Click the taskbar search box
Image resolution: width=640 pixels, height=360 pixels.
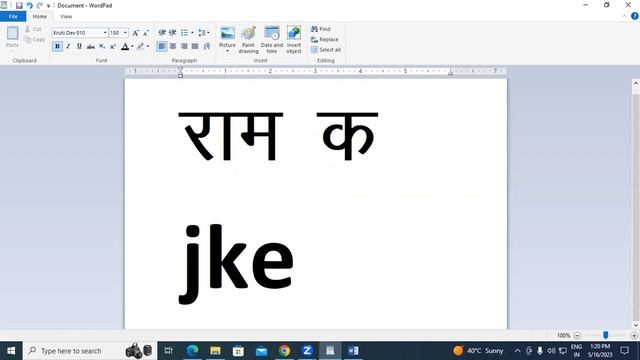(90, 351)
